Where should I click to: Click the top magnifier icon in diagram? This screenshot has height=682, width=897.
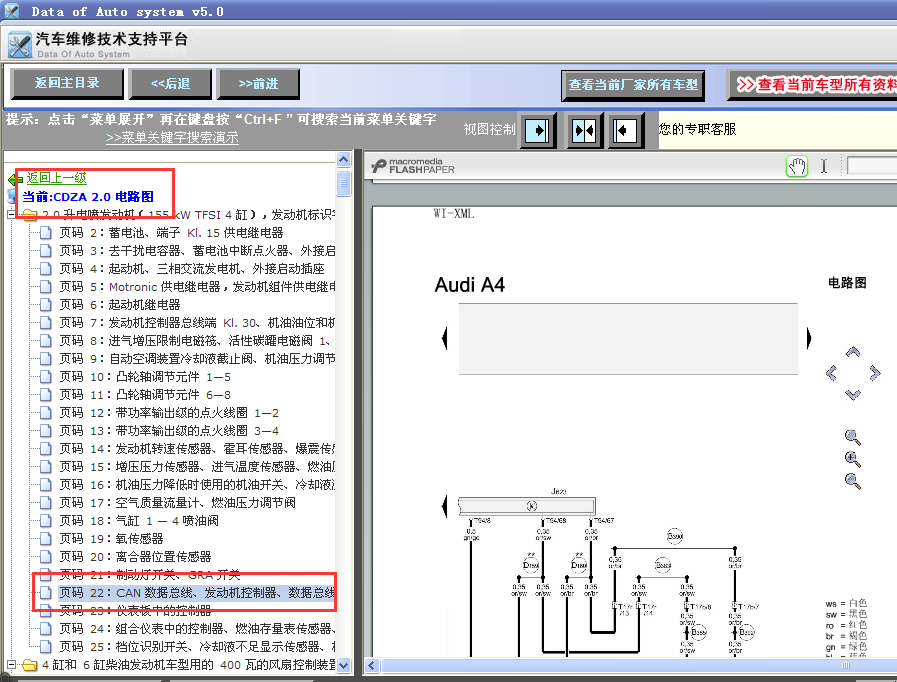point(852,437)
